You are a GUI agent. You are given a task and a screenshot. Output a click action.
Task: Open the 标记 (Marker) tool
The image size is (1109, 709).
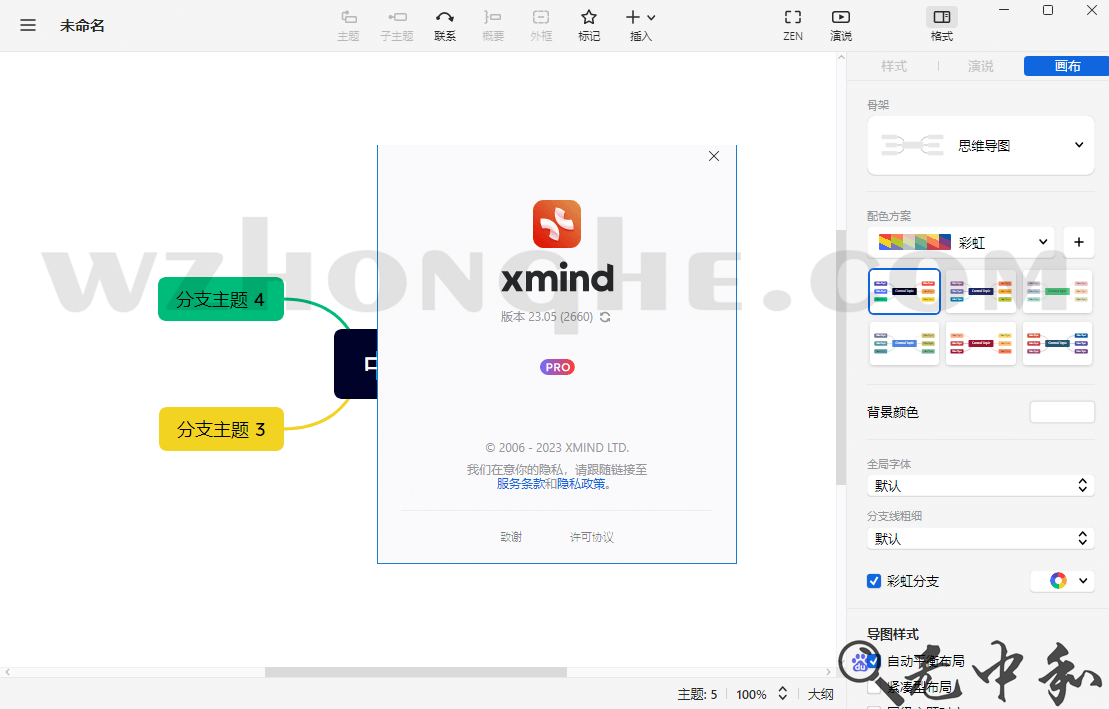(x=589, y=25)
